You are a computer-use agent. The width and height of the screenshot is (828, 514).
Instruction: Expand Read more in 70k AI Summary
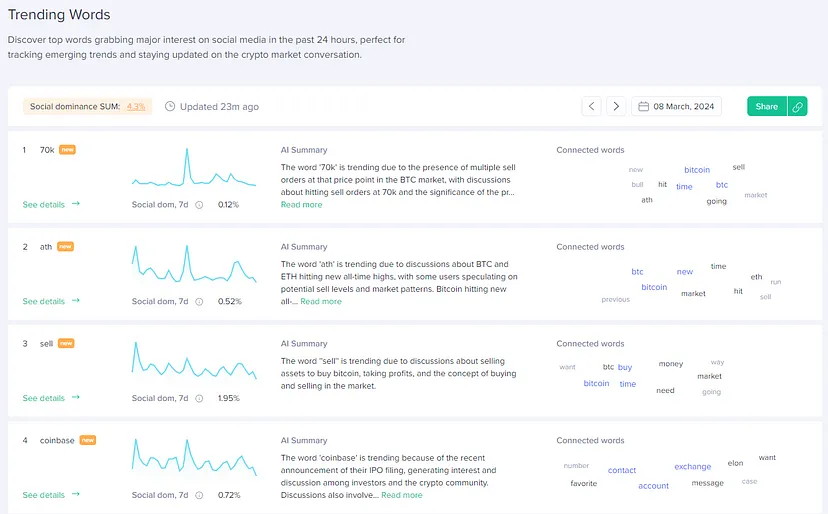pyautogui.click(x=301, y=205)
